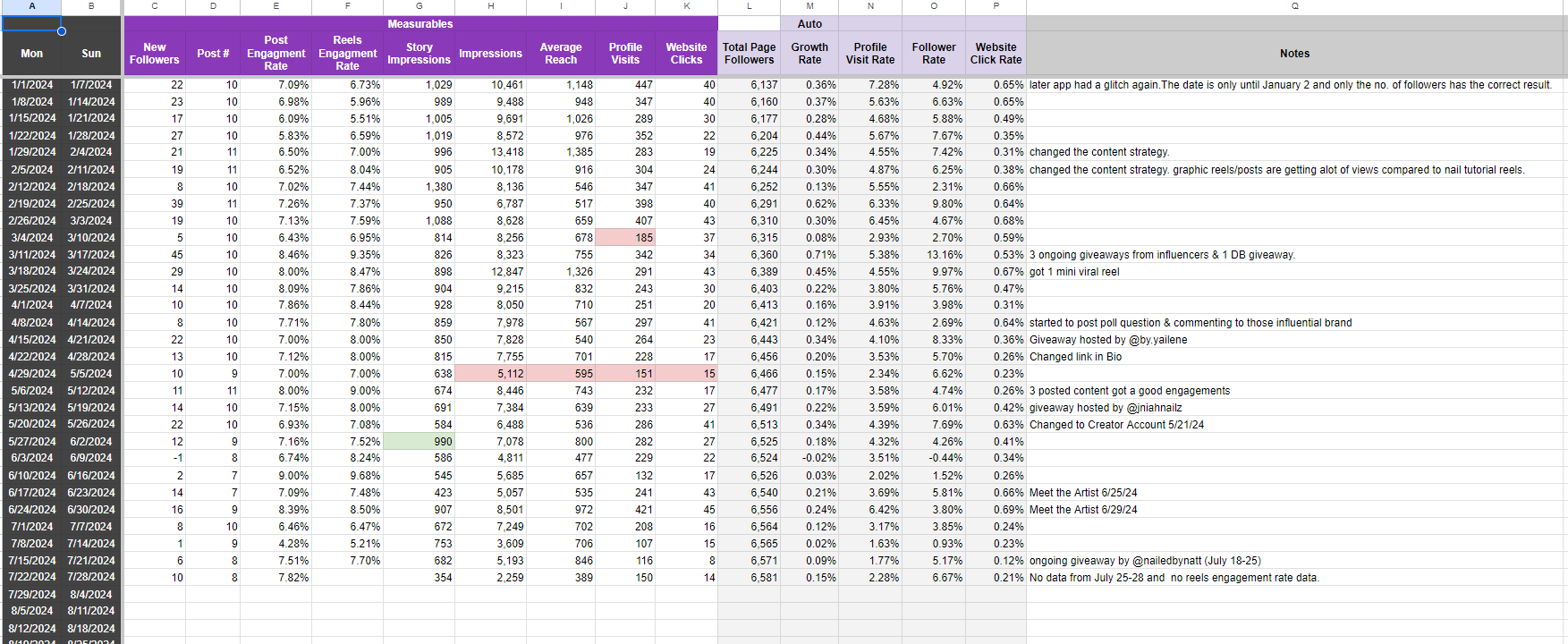Select the Notes header cell
Screen dimensions: 1568x644
pyautogui.click(x=1294, y=54)
